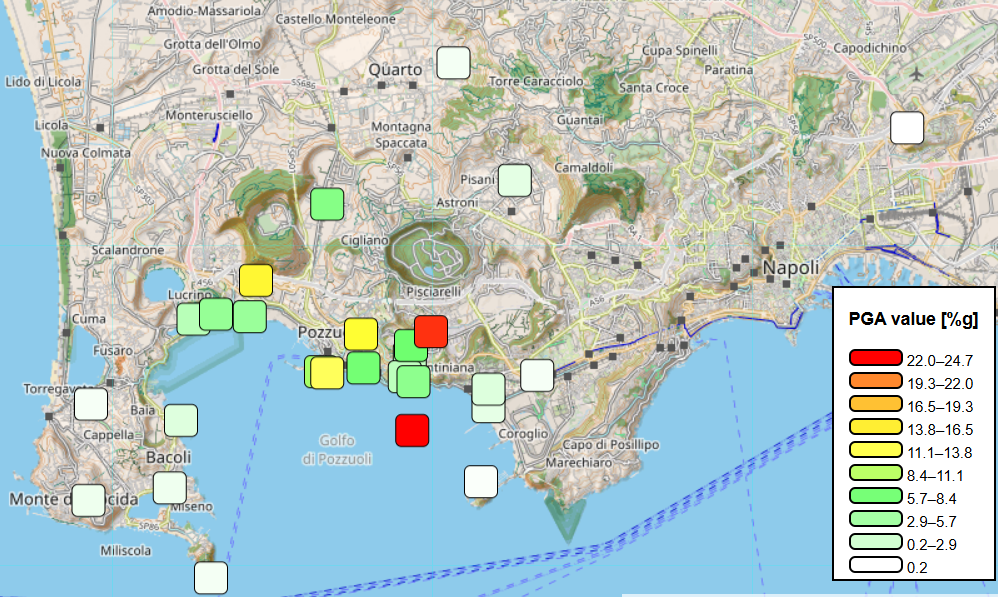Click the pale green marker near Pisani
998x597 pixels.
point(513,182)
